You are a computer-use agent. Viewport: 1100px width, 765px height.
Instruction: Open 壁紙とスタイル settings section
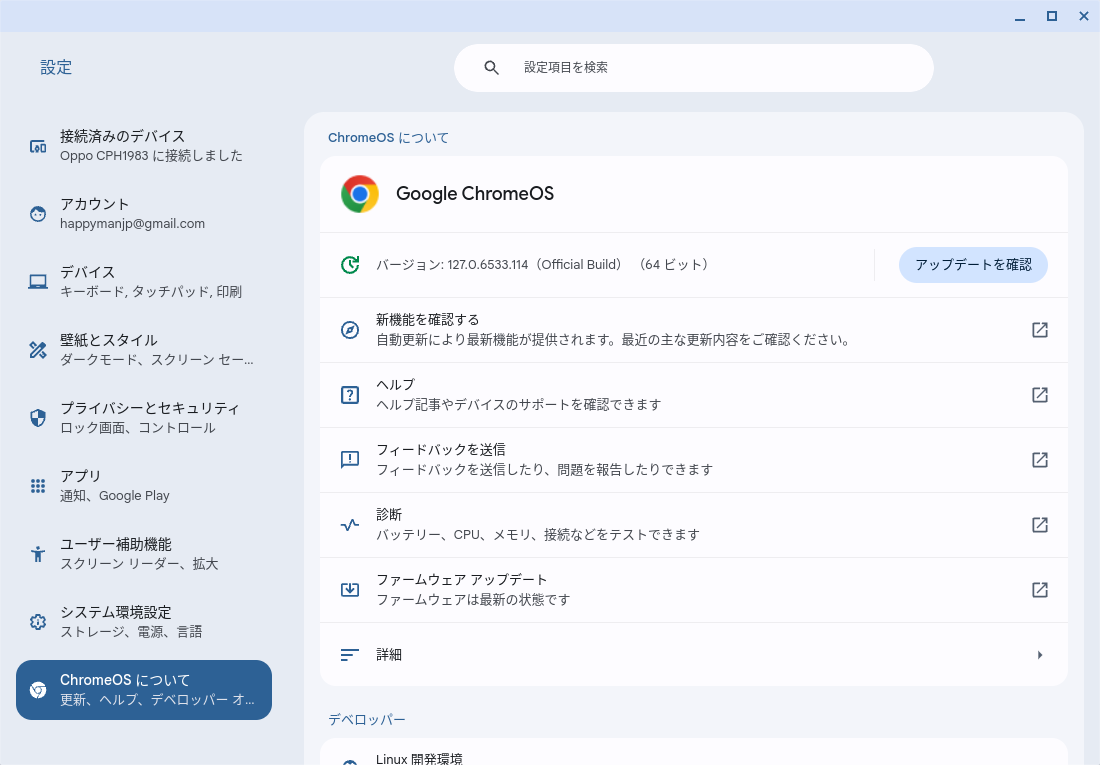[144, 350]
